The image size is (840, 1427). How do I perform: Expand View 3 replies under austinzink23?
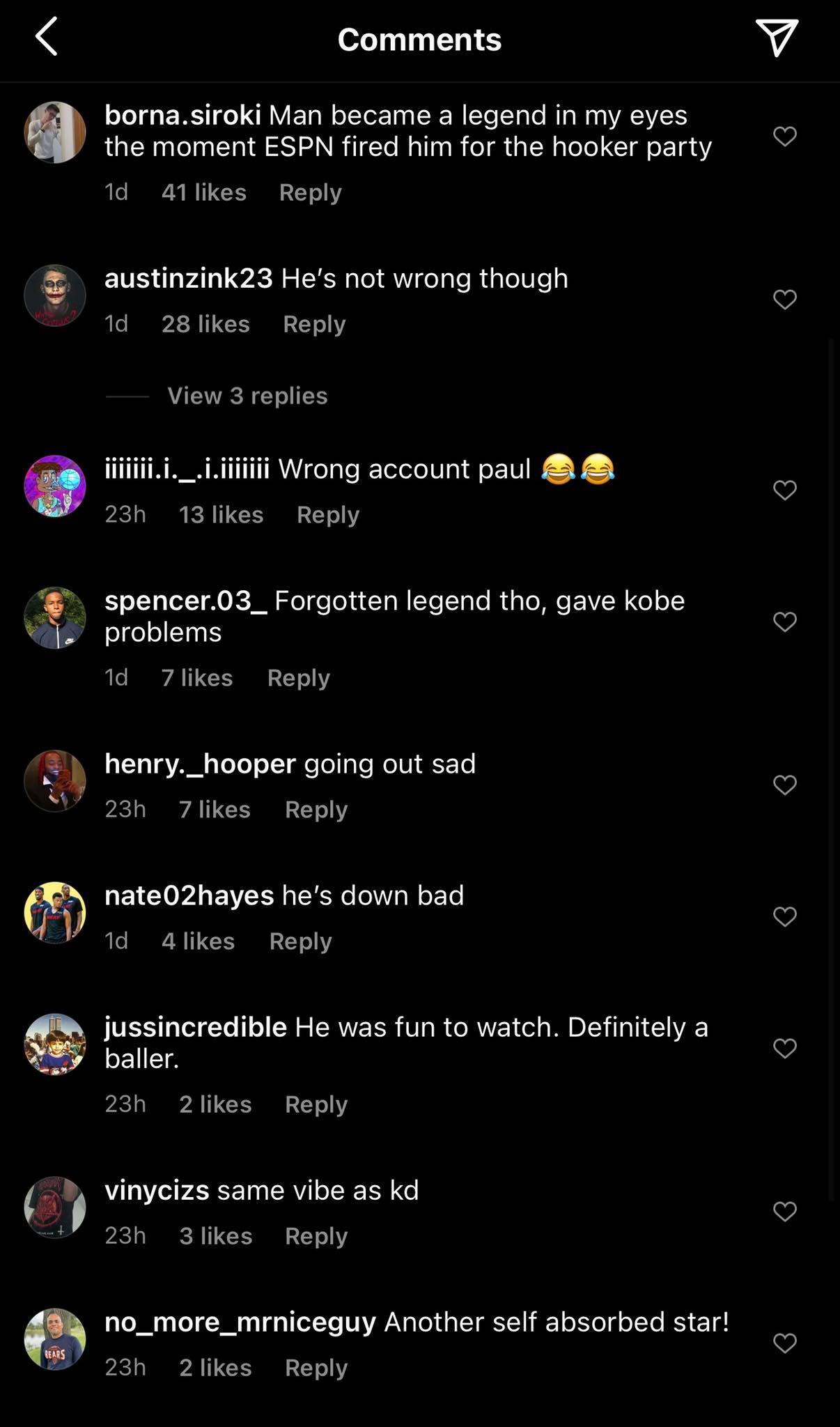(247, 396)
